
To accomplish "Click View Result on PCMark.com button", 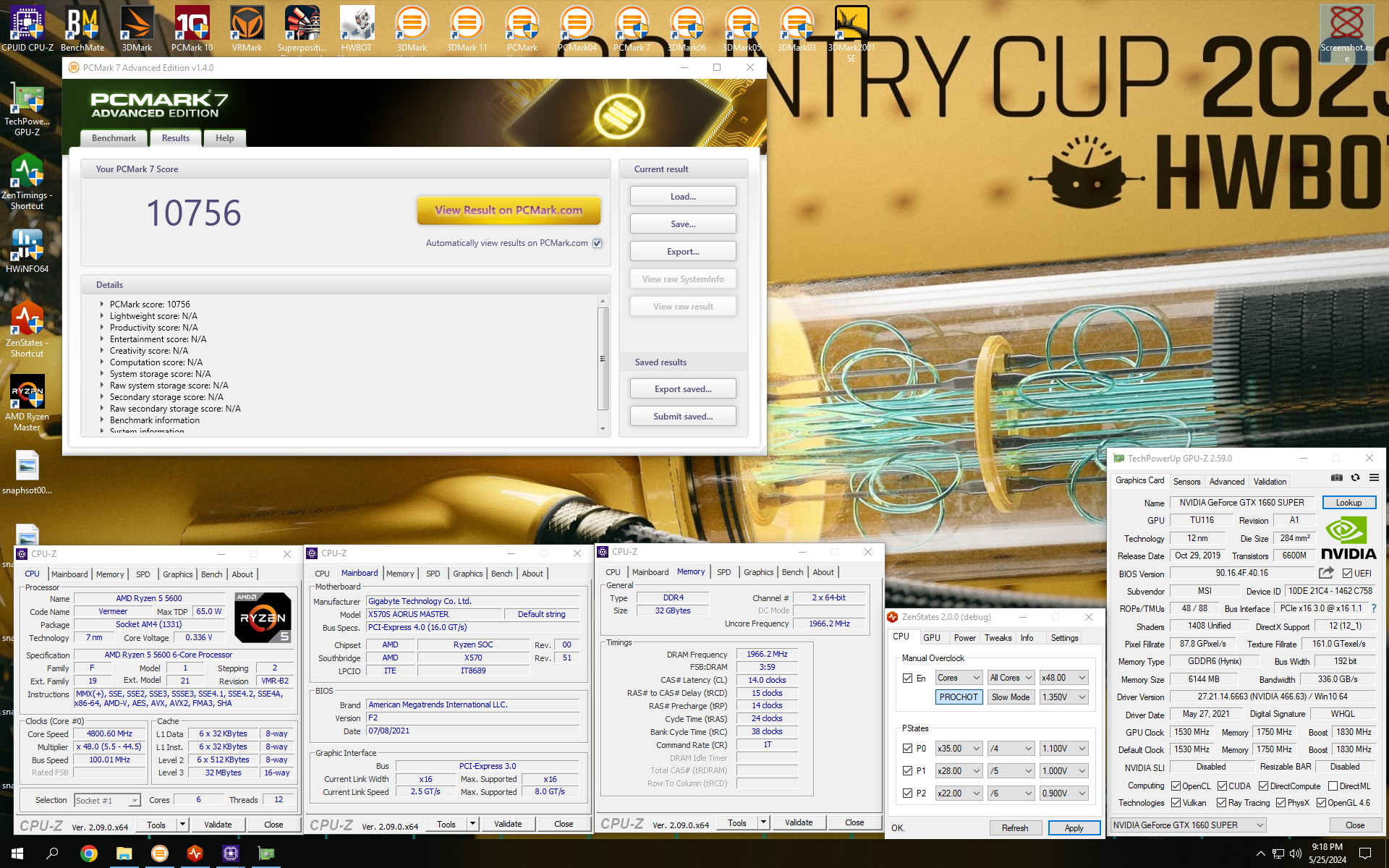I will click(509, 210).
